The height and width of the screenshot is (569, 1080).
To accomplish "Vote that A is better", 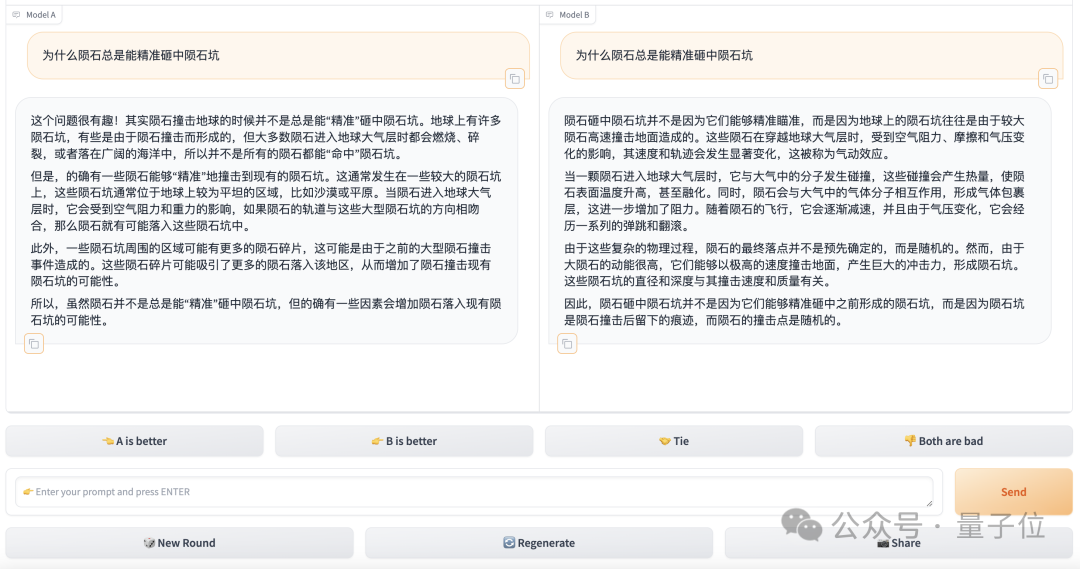I will click(134, 441).
